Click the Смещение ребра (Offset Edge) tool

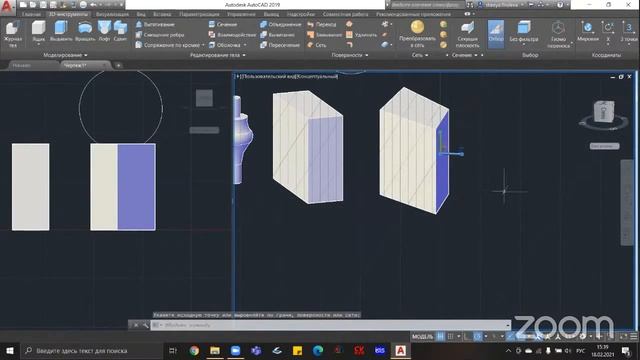pos(160,35)
